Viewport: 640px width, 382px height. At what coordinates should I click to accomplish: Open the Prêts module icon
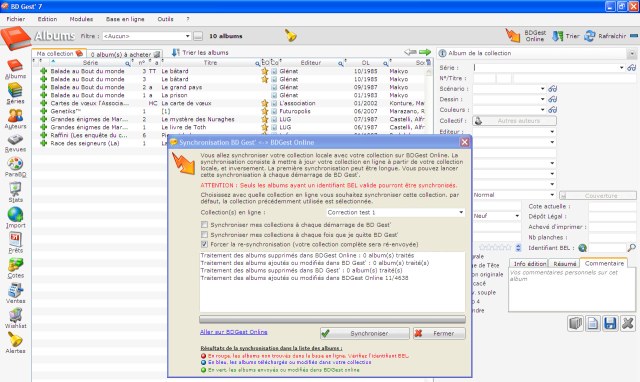[x=15, y=243]
